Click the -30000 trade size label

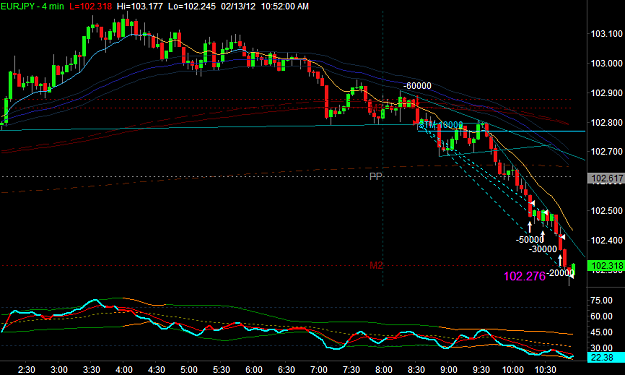[543, 249]
